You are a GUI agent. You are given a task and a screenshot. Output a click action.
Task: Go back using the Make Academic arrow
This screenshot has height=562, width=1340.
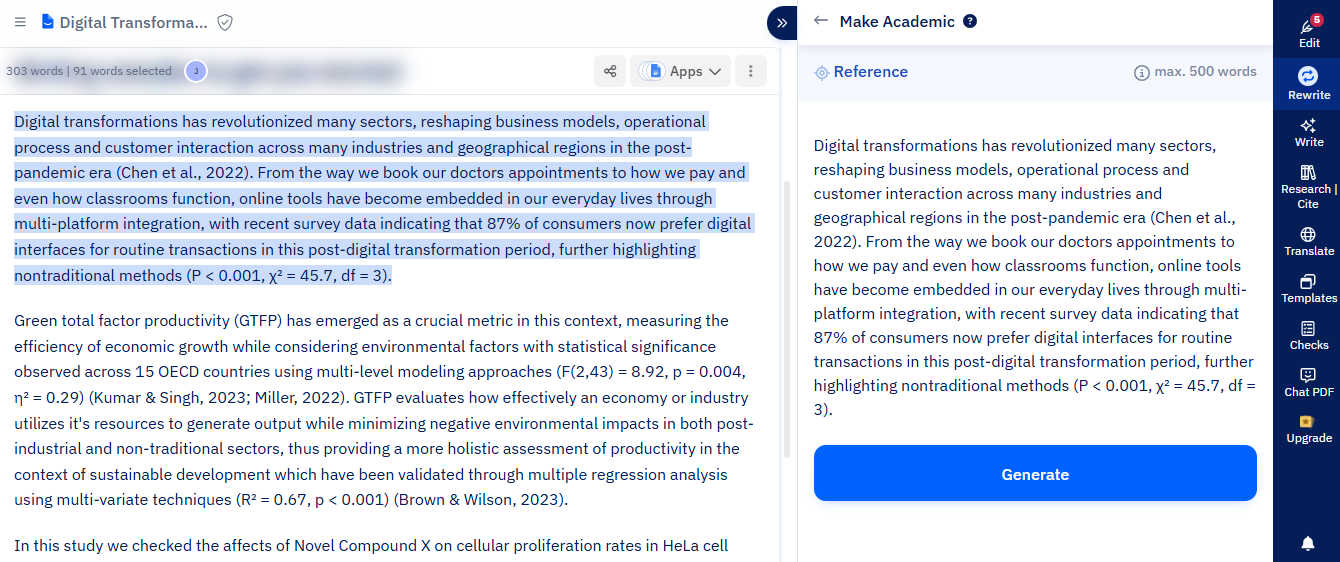tap(821, 21)
